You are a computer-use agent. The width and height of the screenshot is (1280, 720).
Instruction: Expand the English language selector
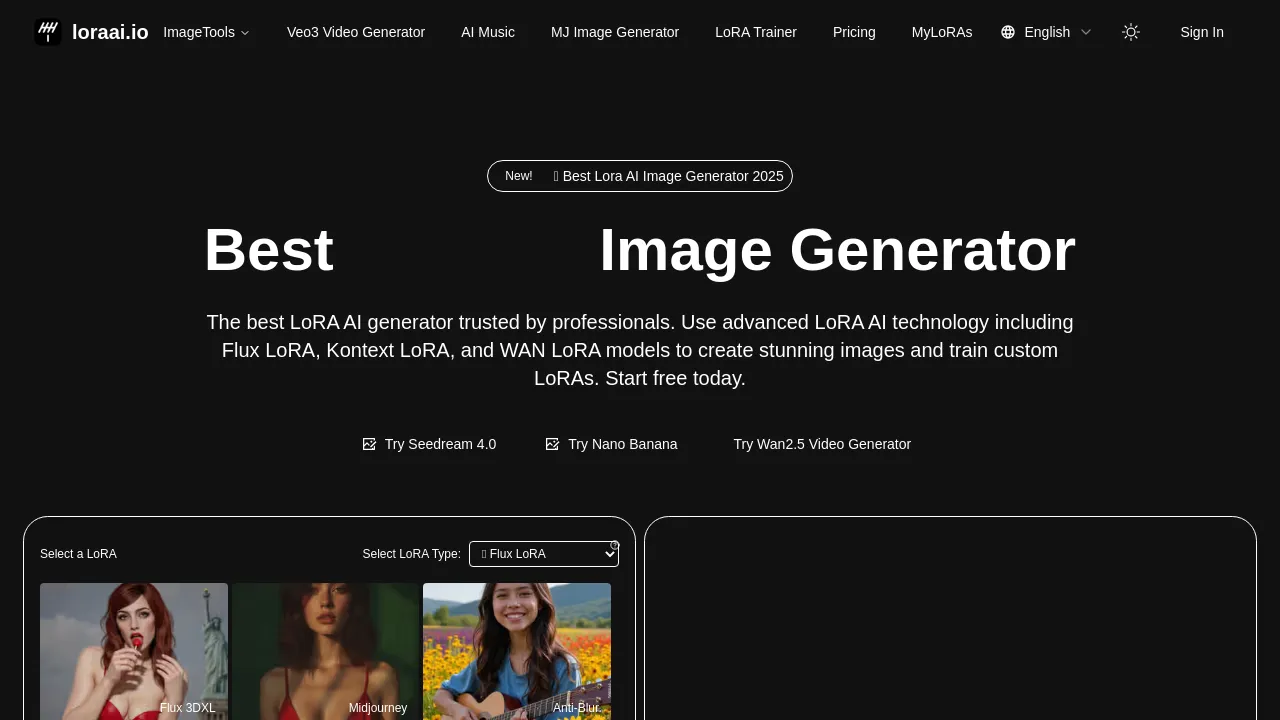pyautogui.click(x=1046, y=32)
